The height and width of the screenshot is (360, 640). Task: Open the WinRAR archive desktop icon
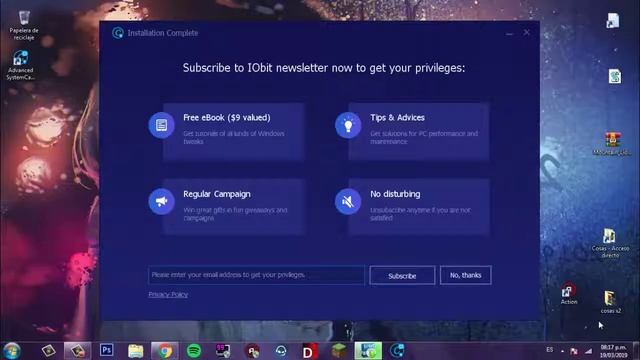612,144
